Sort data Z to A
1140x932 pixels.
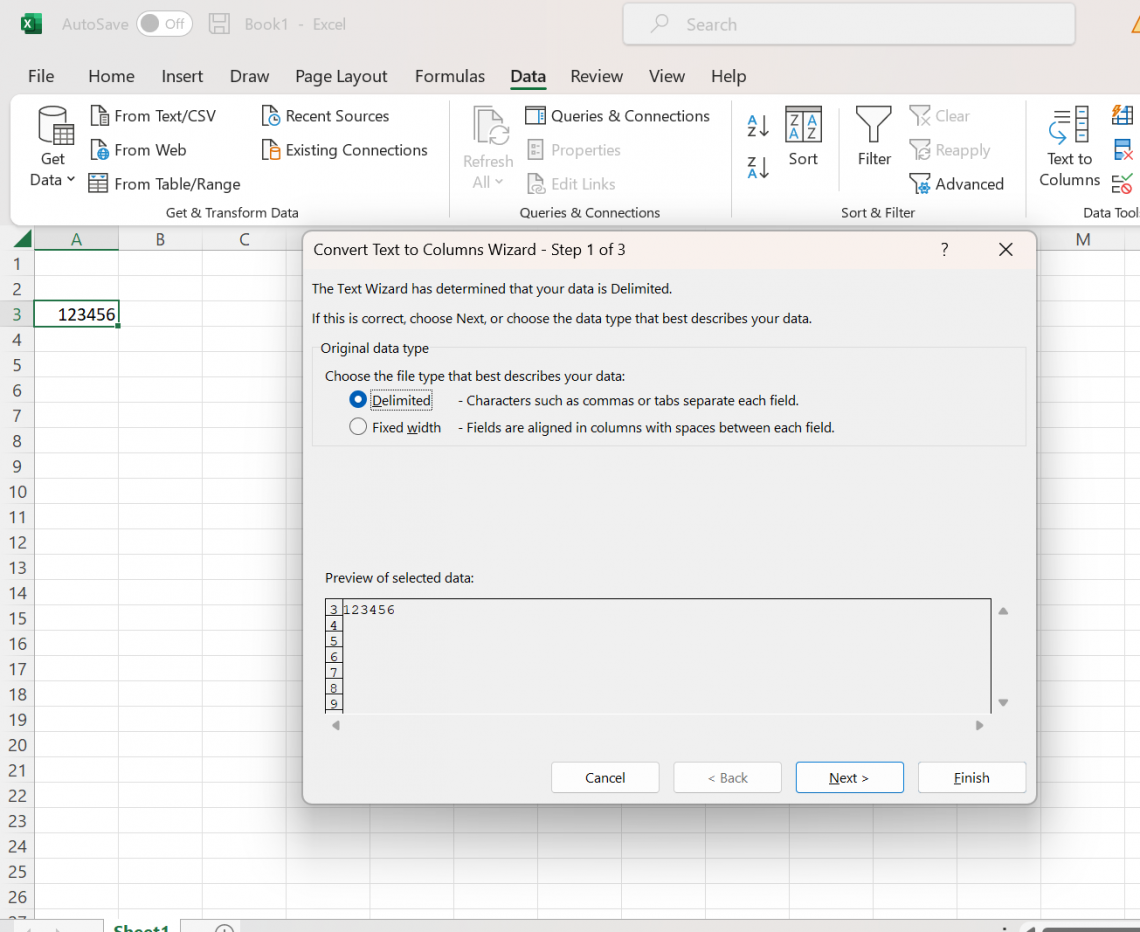coord(757,167)
